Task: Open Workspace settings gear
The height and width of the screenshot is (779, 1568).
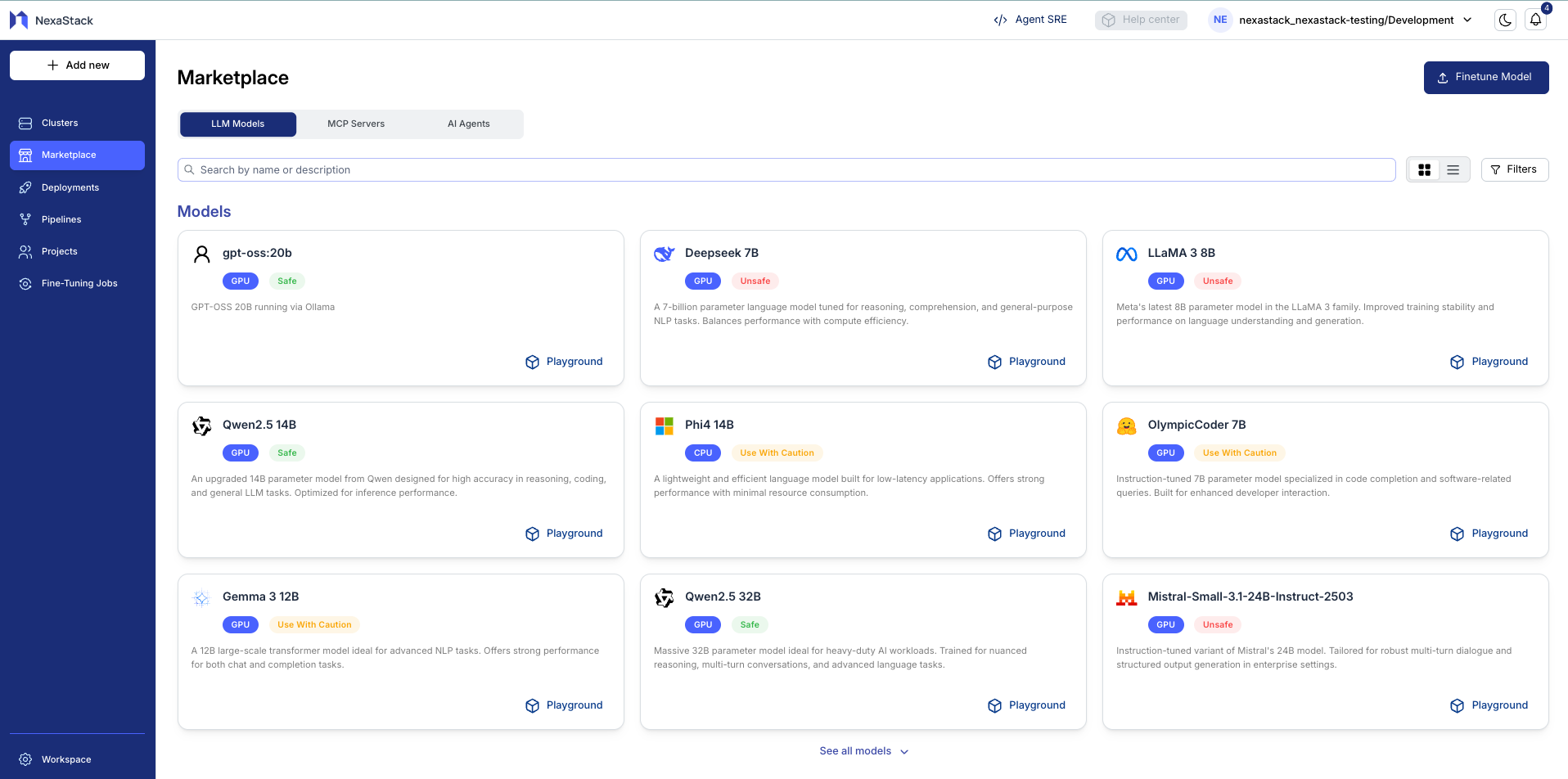Action: point(25,760)
